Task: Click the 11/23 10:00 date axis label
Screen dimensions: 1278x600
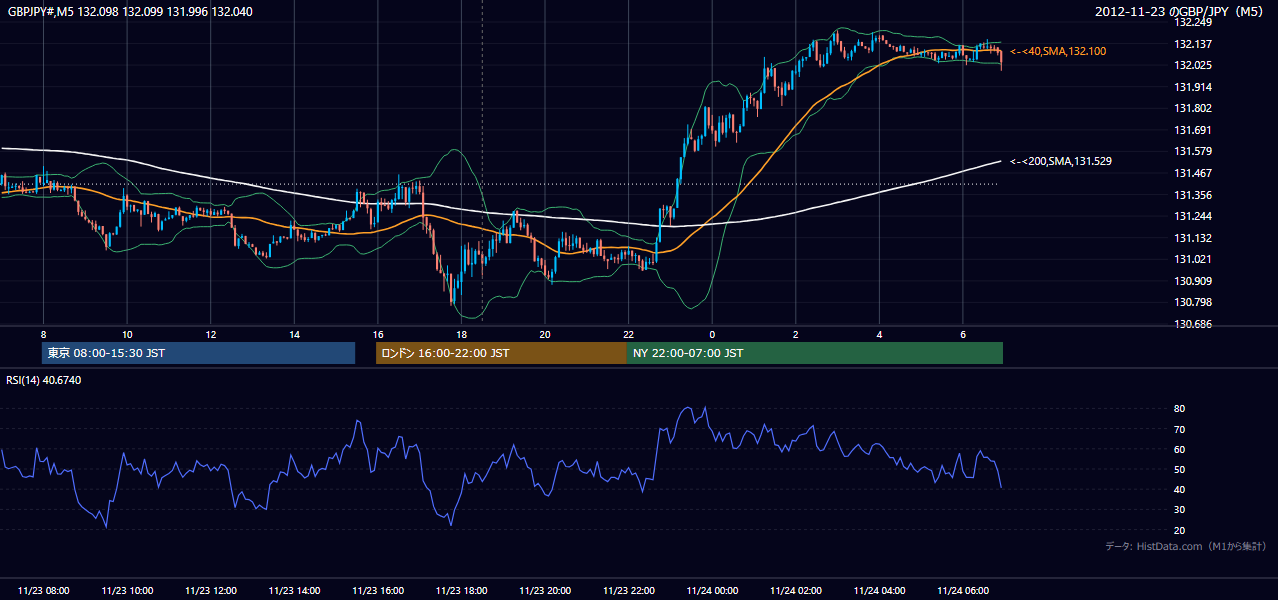Action: (x=127, y=591)
